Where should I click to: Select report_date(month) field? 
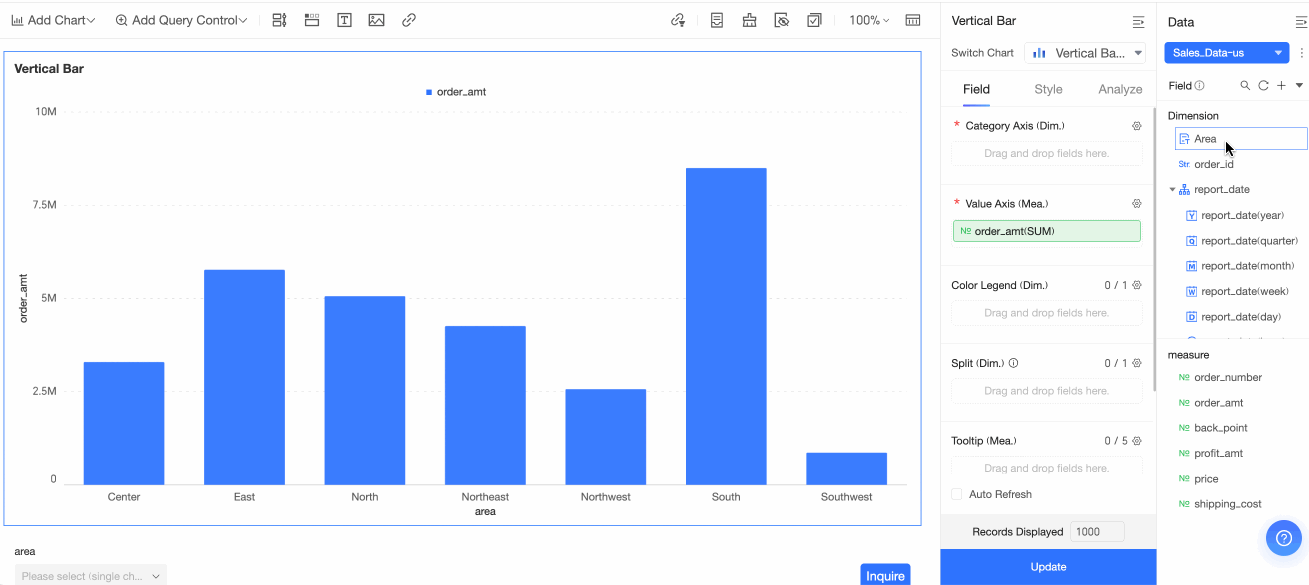coord(1247,266)
